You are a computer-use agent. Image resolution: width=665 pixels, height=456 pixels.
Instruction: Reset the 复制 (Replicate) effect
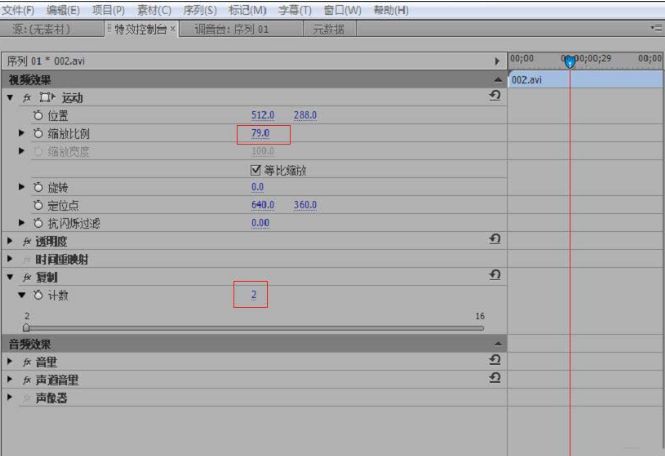click(494, 275)
